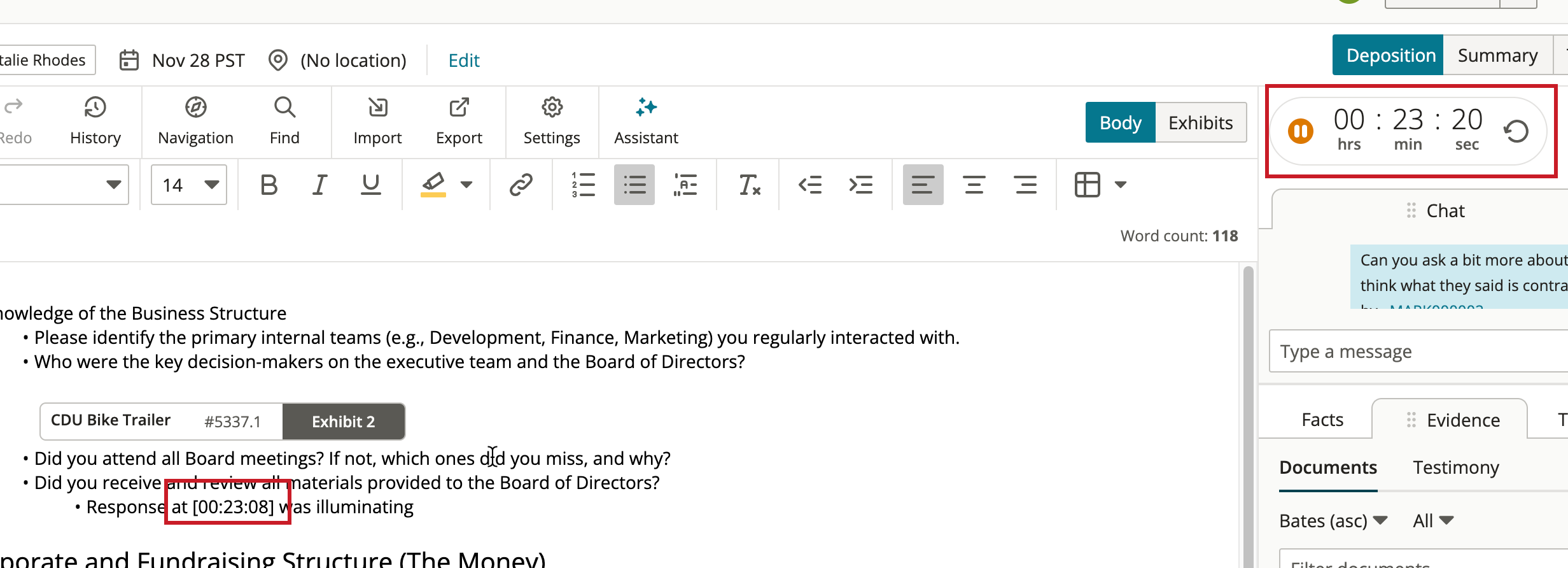The width and height of the screenshot is (1568, 568).
Task: Apply the yellow highlight color
Action: (x=433, y=185)
